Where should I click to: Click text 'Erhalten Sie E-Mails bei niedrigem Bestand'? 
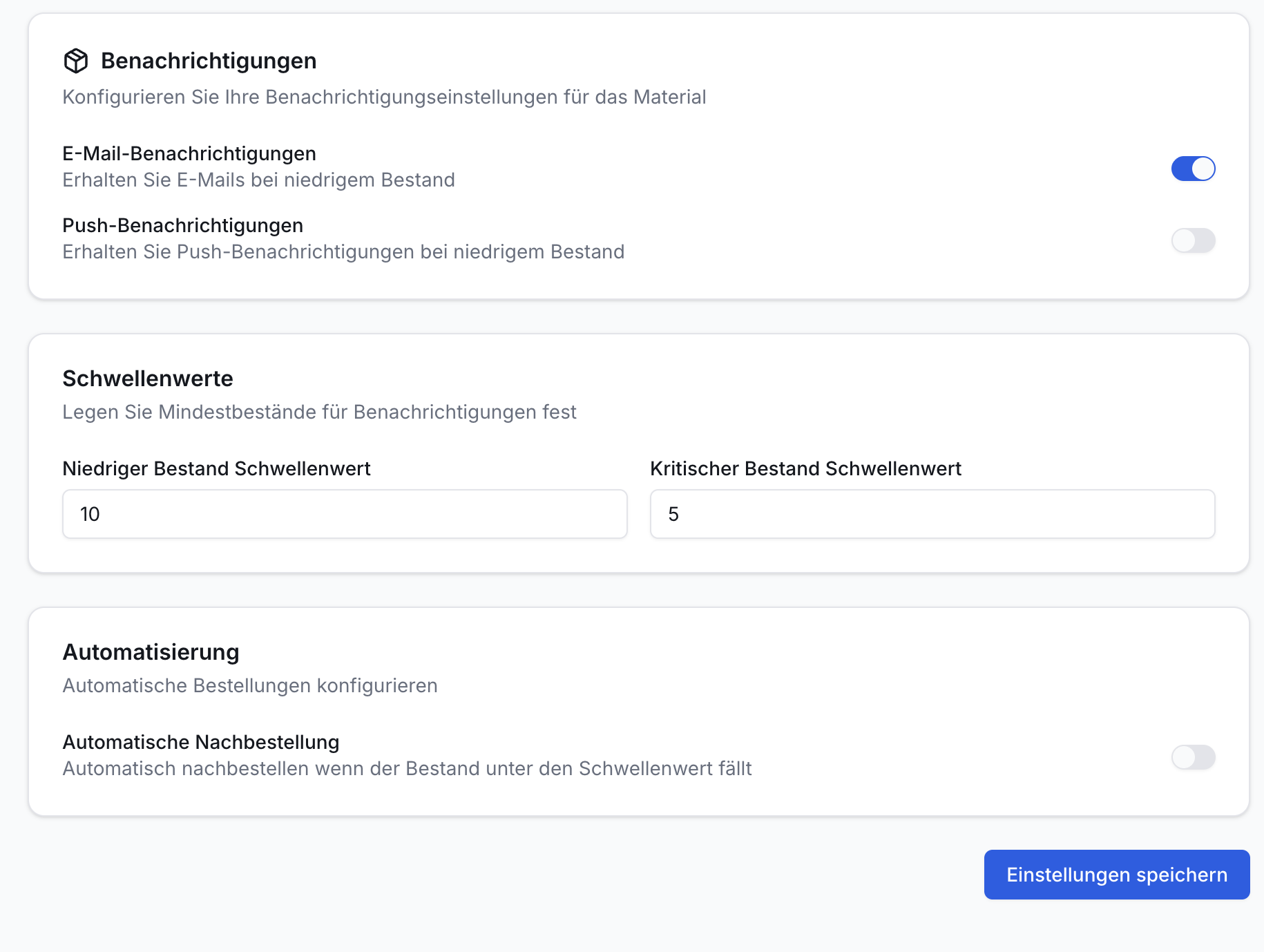pyautogui.click(x=259, y=180)
